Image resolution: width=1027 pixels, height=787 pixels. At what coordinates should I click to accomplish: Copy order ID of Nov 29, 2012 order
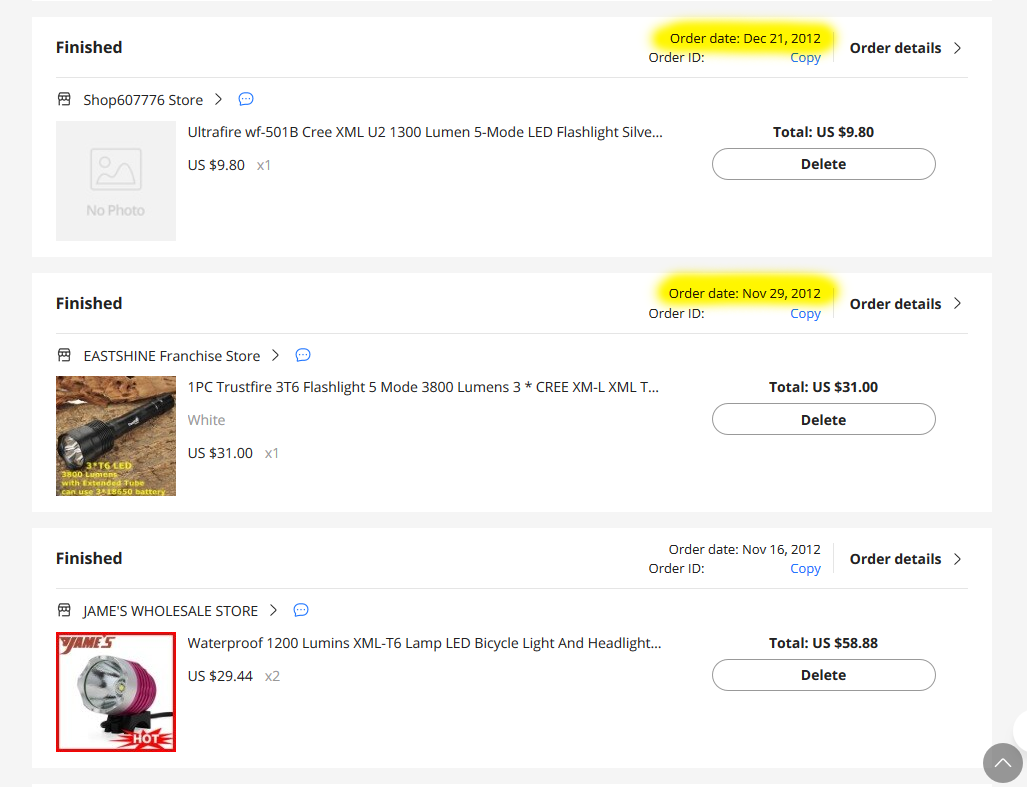pos(805,314)
